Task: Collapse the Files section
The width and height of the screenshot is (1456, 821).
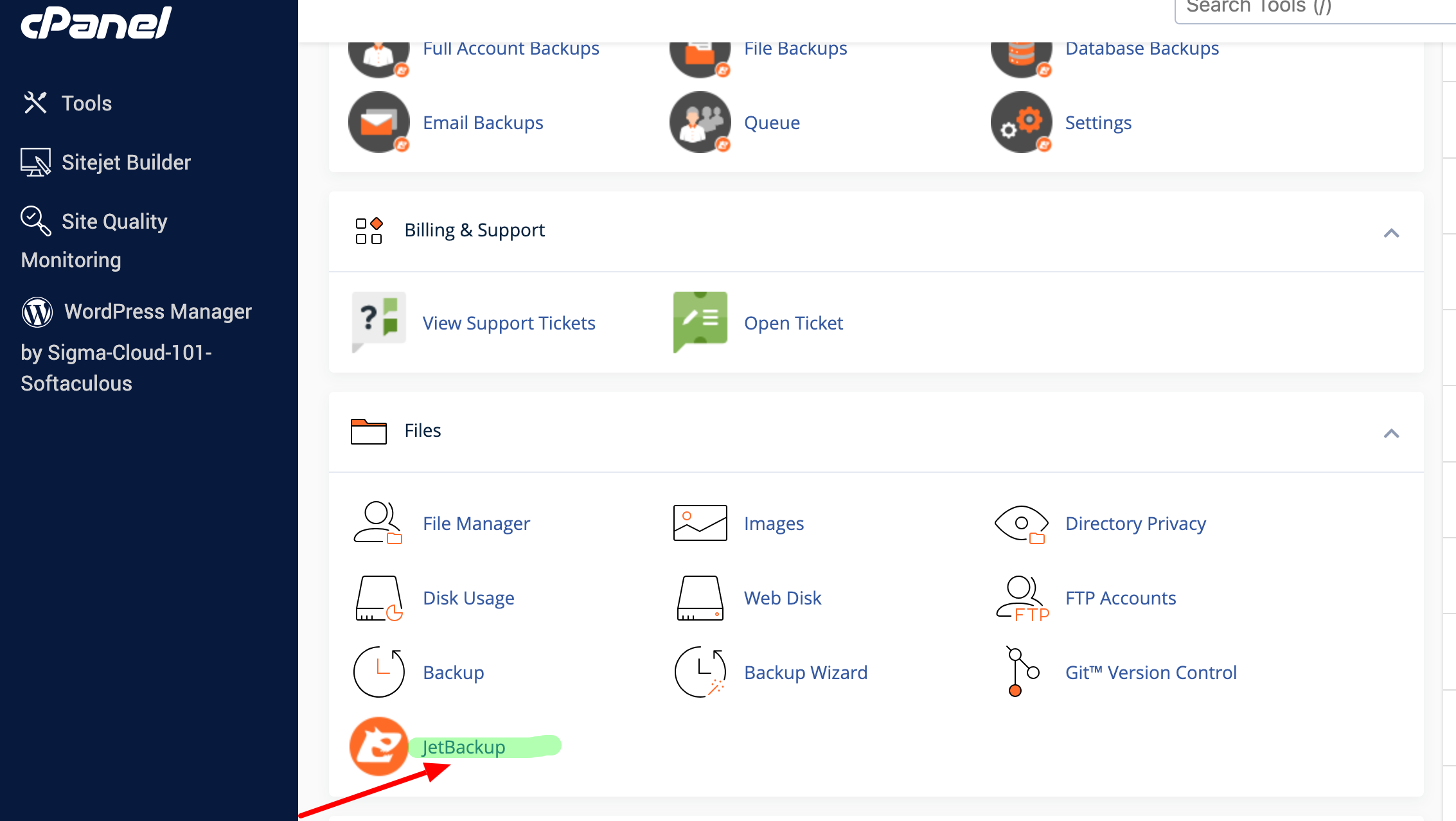Action: coord(1391,434)
